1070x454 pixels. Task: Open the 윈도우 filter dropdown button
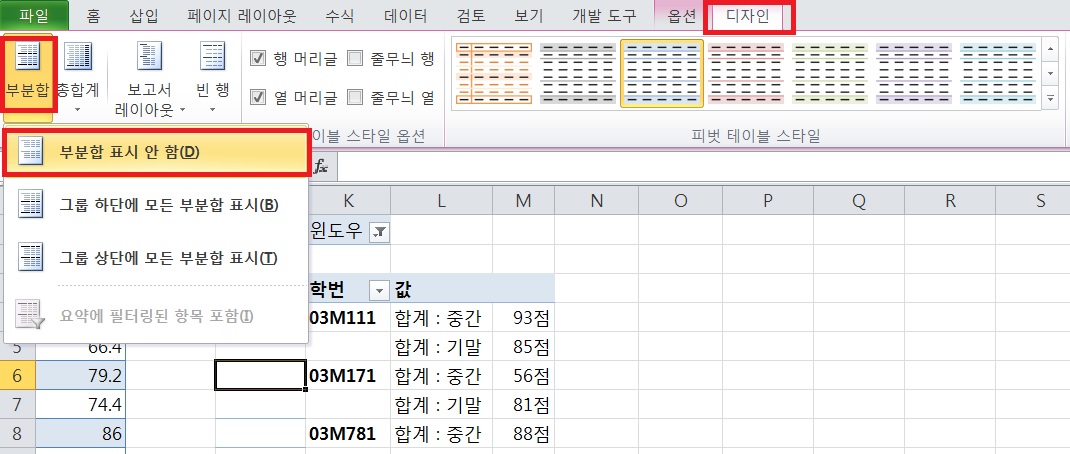379,232
